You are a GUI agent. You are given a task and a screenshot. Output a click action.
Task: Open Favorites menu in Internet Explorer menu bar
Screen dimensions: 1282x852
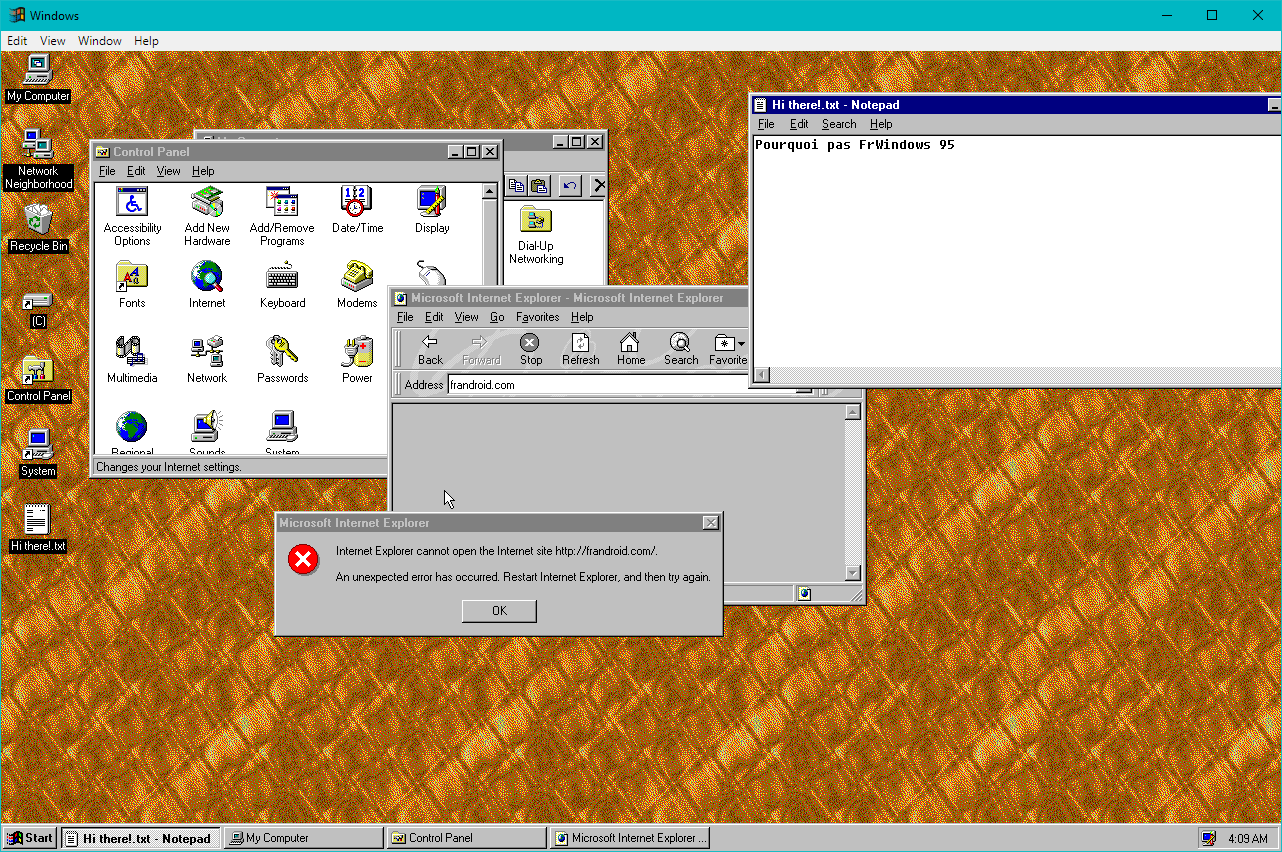click(538, 317)
